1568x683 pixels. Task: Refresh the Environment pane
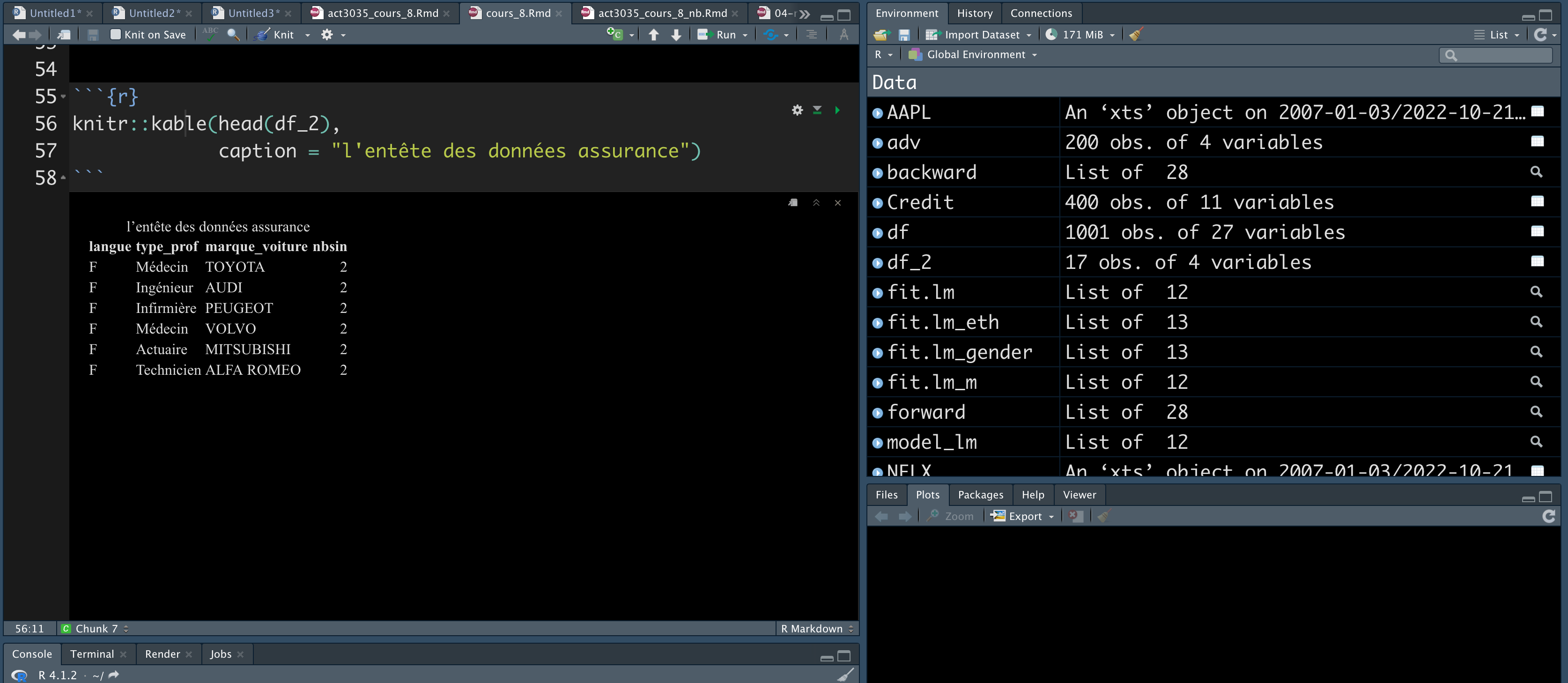coord(1540,35)
